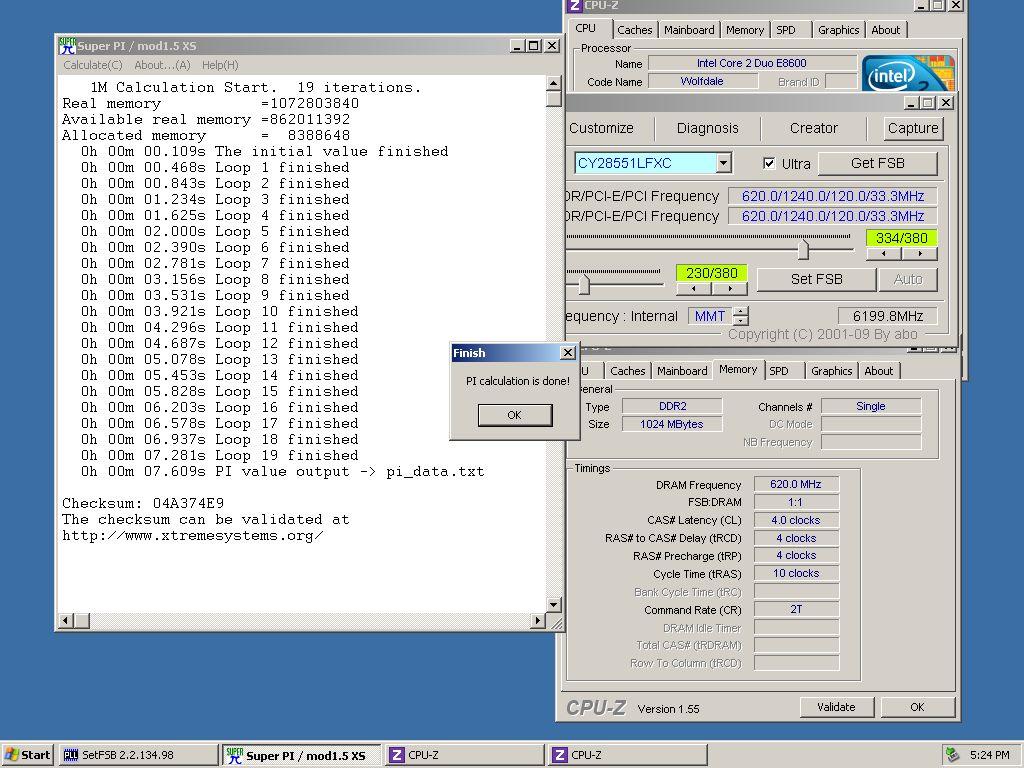Viewport: 1024px width, 768px height.
Task: Increase the MMT spinner value
Action: (x=741, y=312)
